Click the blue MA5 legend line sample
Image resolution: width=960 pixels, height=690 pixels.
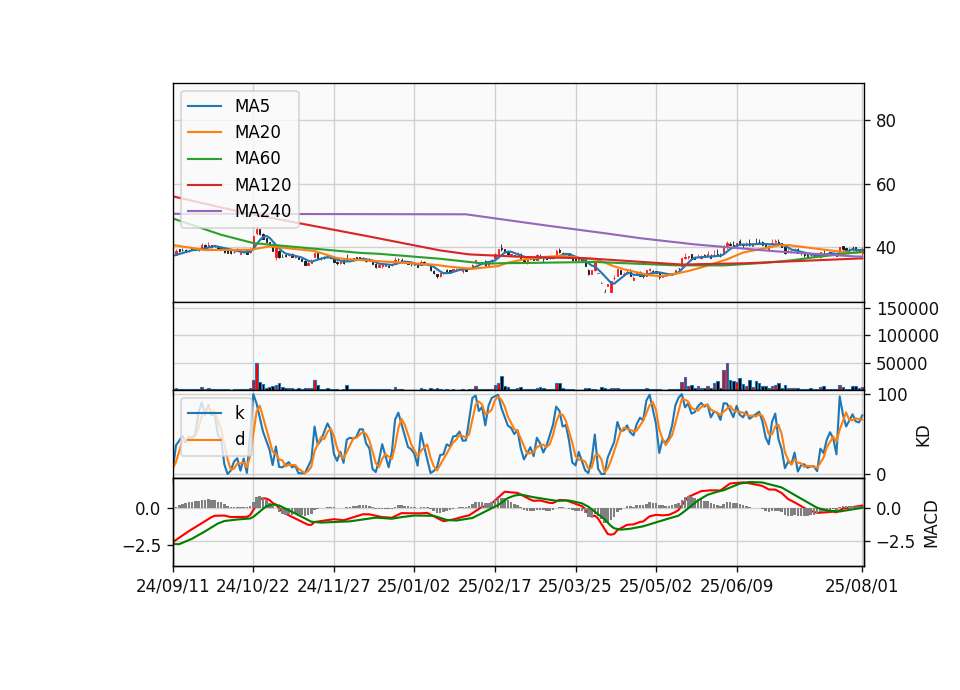[204, 106]
